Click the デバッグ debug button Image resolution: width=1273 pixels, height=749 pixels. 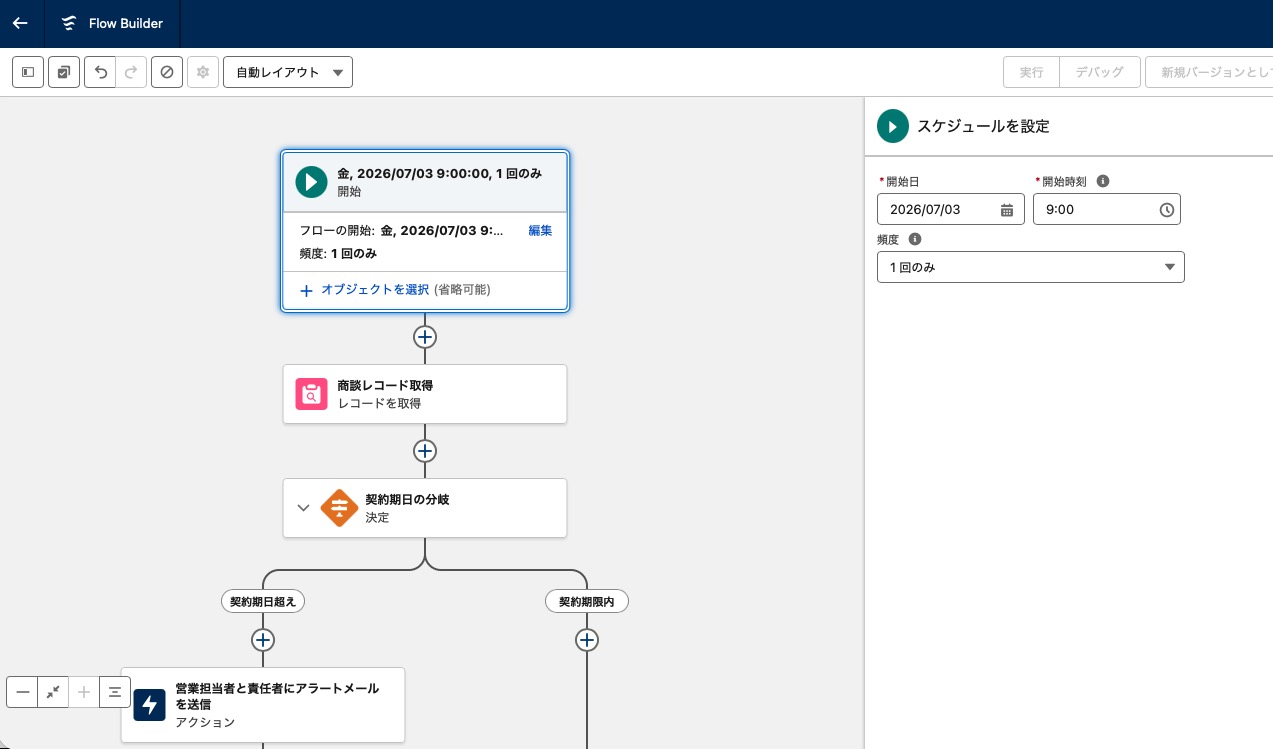pyautogui.click(x=1100, y=72)
